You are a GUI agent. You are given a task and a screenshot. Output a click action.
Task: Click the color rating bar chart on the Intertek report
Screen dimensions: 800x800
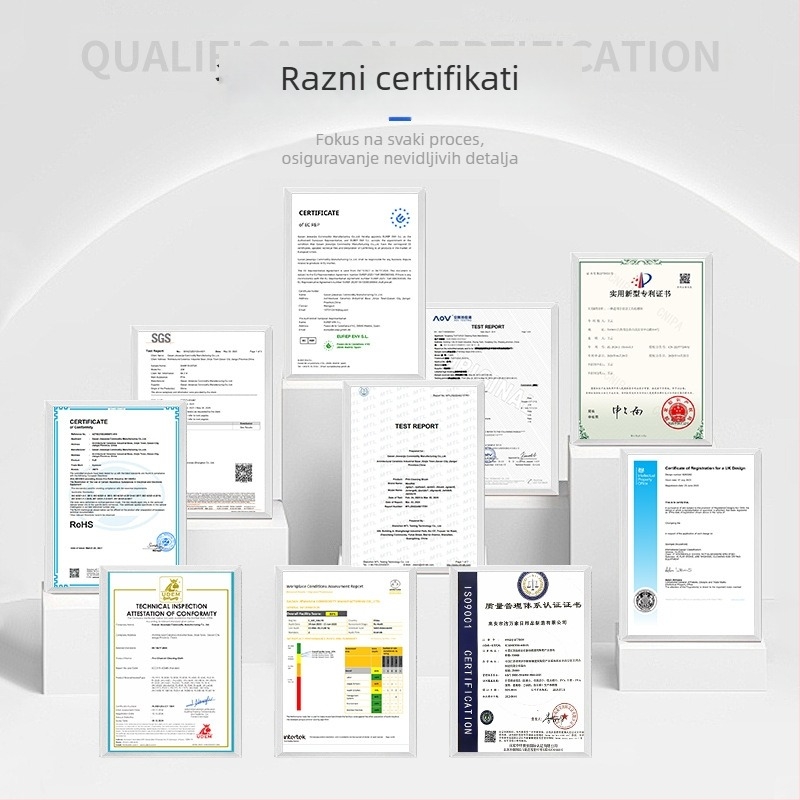tap(299, 677)
